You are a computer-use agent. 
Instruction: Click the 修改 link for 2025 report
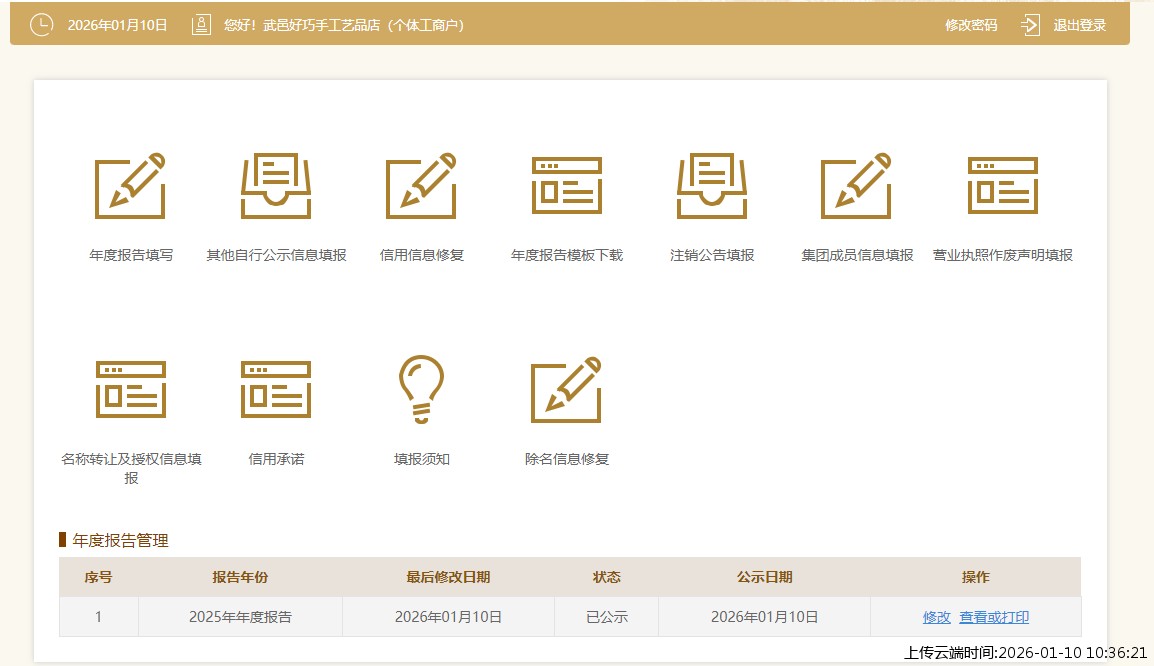coord(936,617)
